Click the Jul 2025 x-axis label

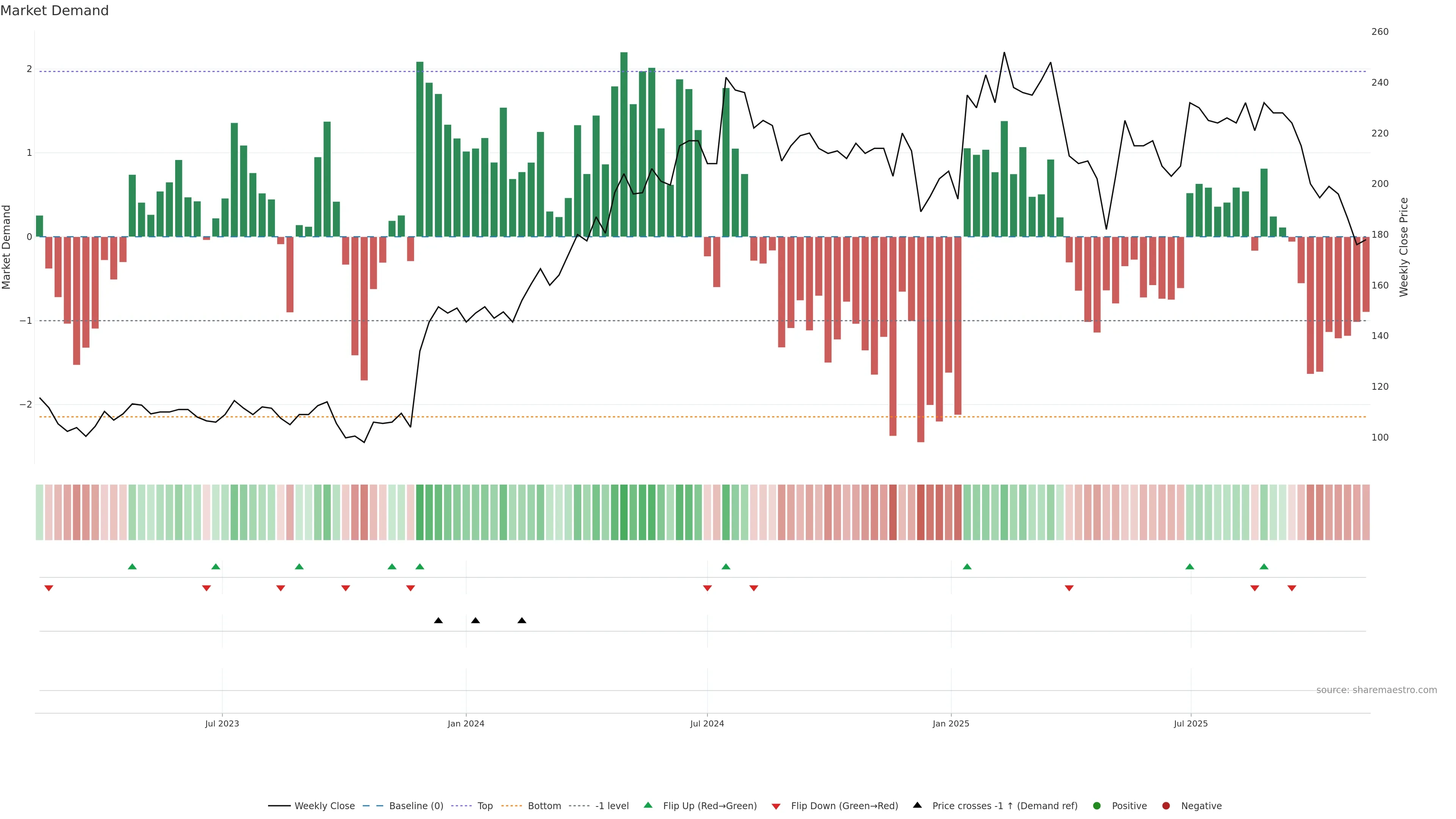click(x=1190, y=723)
